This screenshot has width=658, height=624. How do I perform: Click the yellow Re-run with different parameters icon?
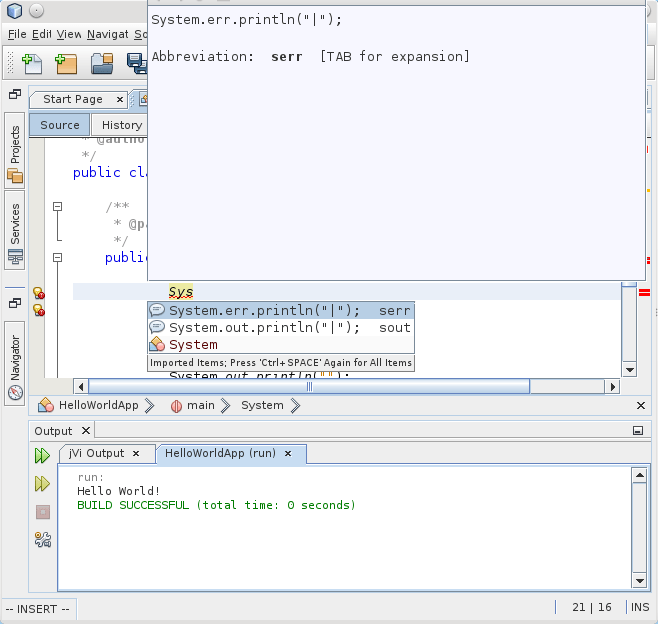[x=42, y=484]
